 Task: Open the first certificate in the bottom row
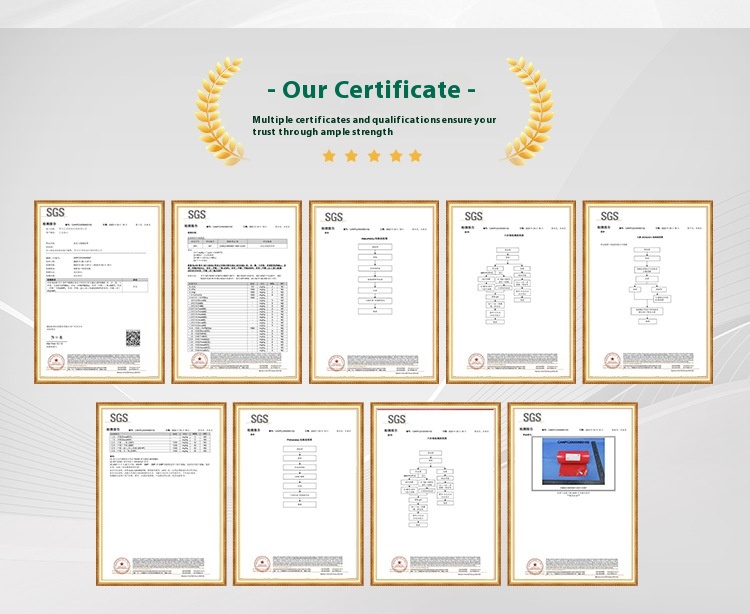click(160, 493)
